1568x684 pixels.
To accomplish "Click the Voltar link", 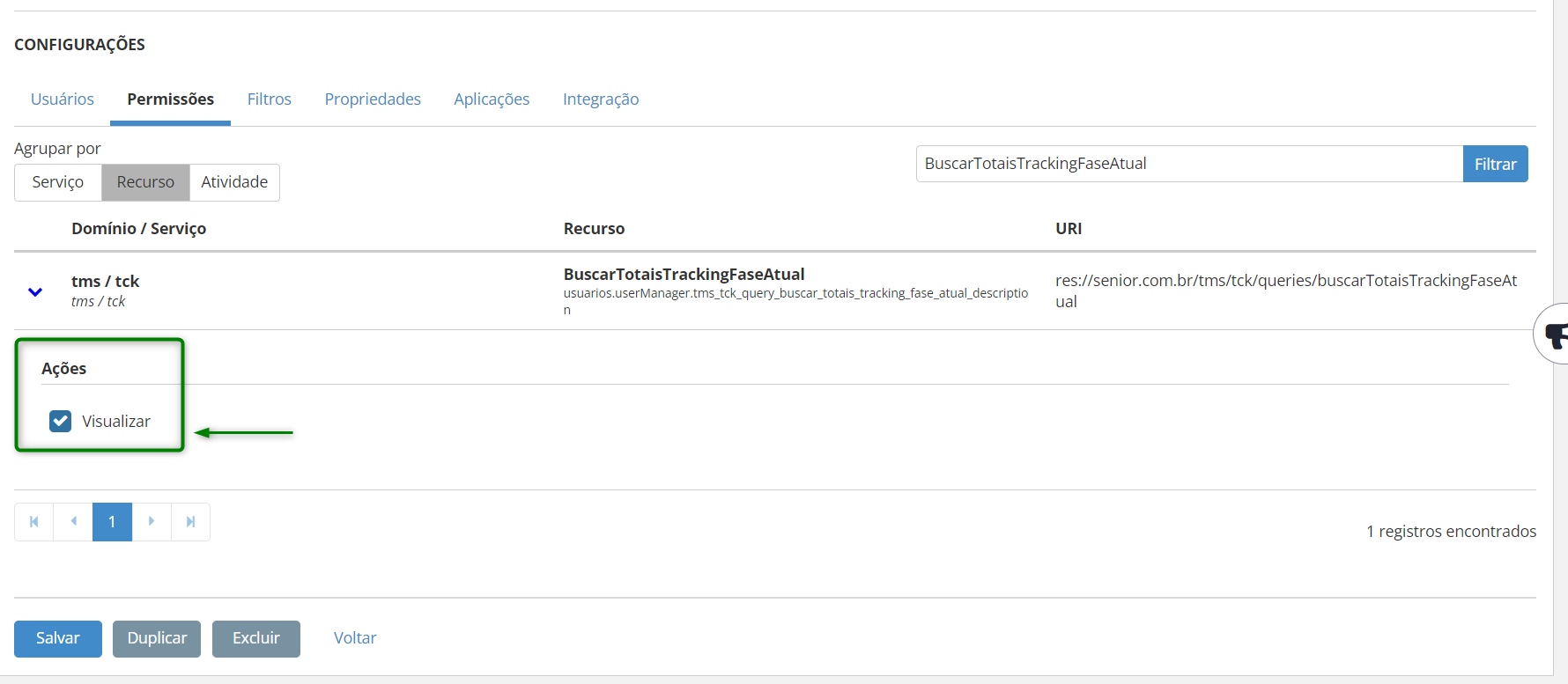I will coord(355,638).
